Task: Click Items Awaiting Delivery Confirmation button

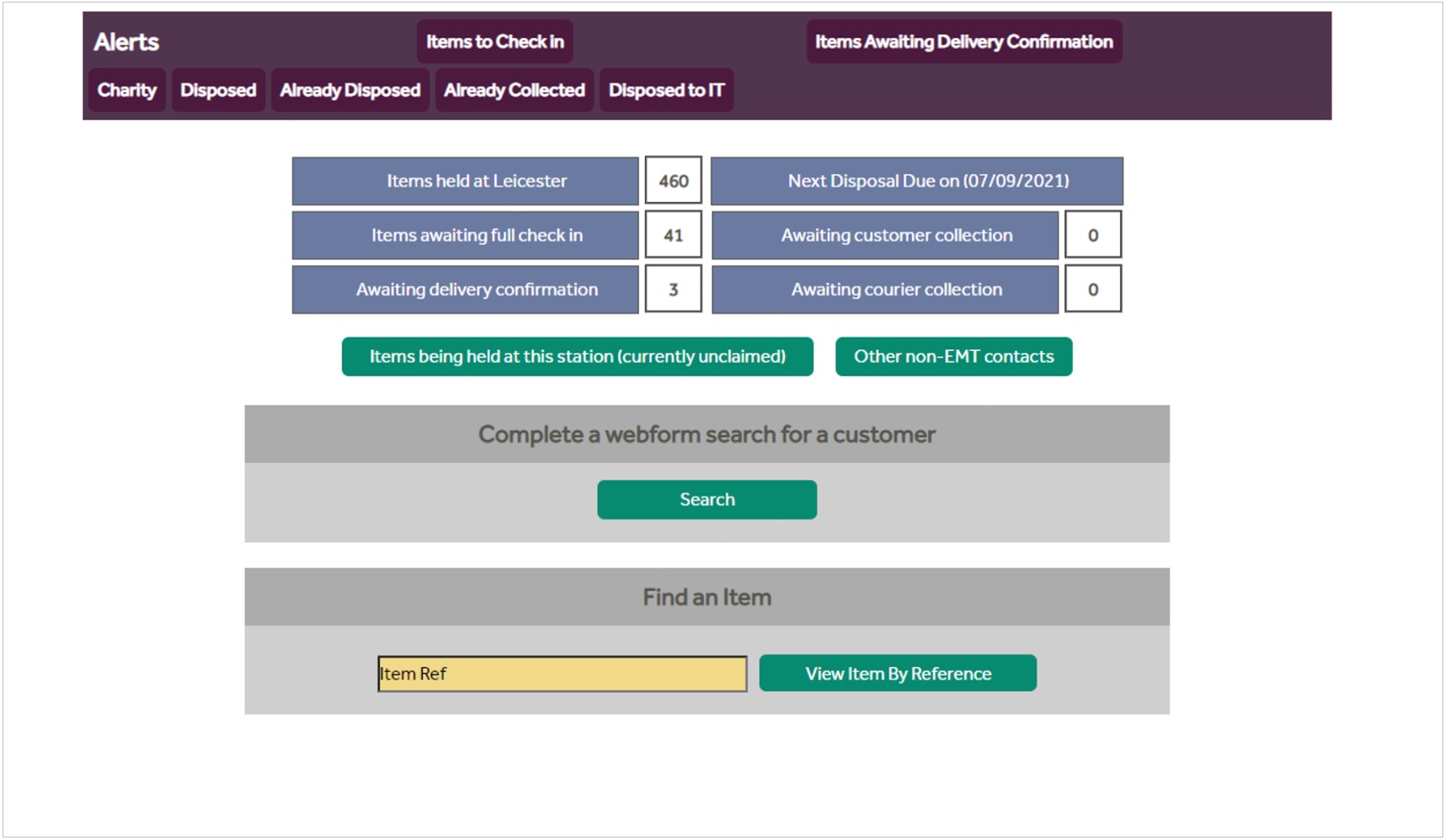Action: [x=963, y=42]
